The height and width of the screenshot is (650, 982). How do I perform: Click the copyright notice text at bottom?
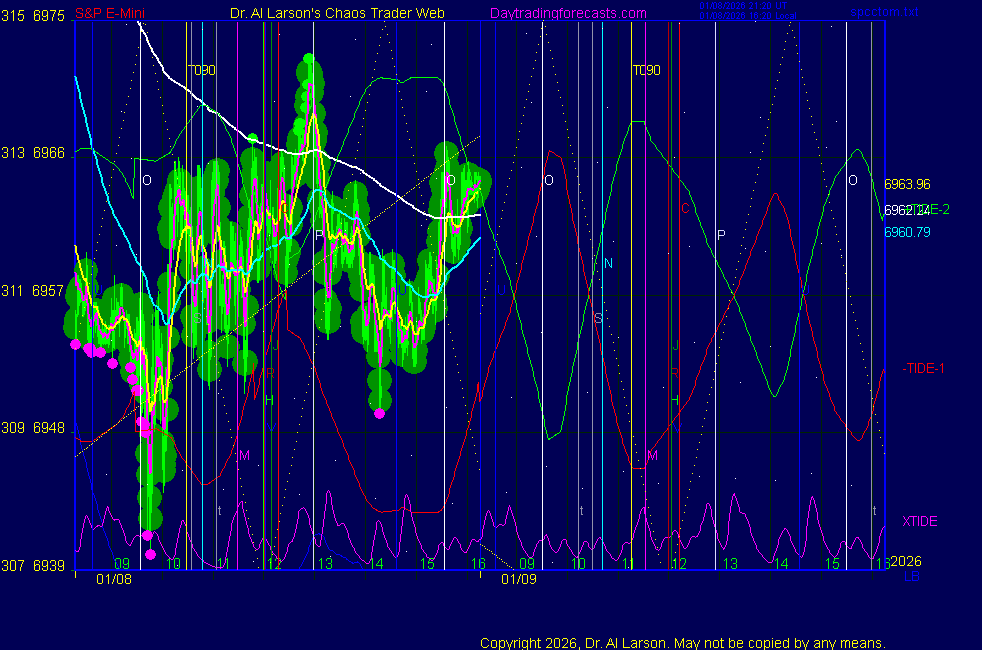click(683, 642)
